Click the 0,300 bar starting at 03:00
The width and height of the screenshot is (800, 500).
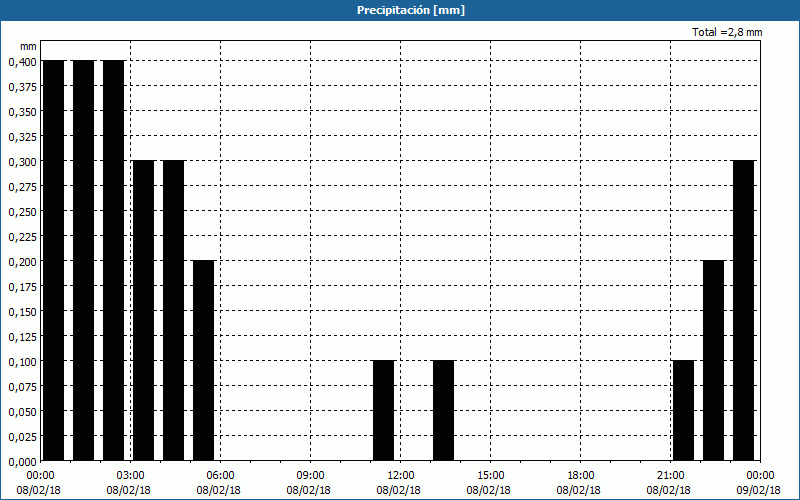point(143,310)
